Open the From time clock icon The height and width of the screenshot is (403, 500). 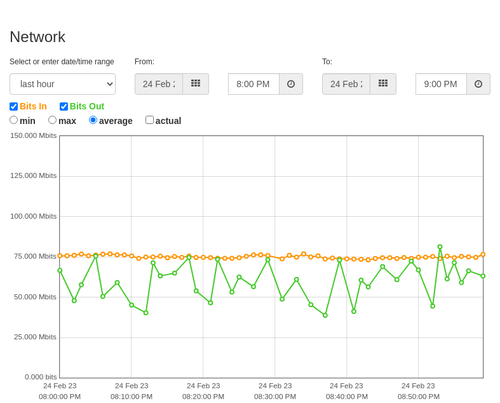click(291, 84)
